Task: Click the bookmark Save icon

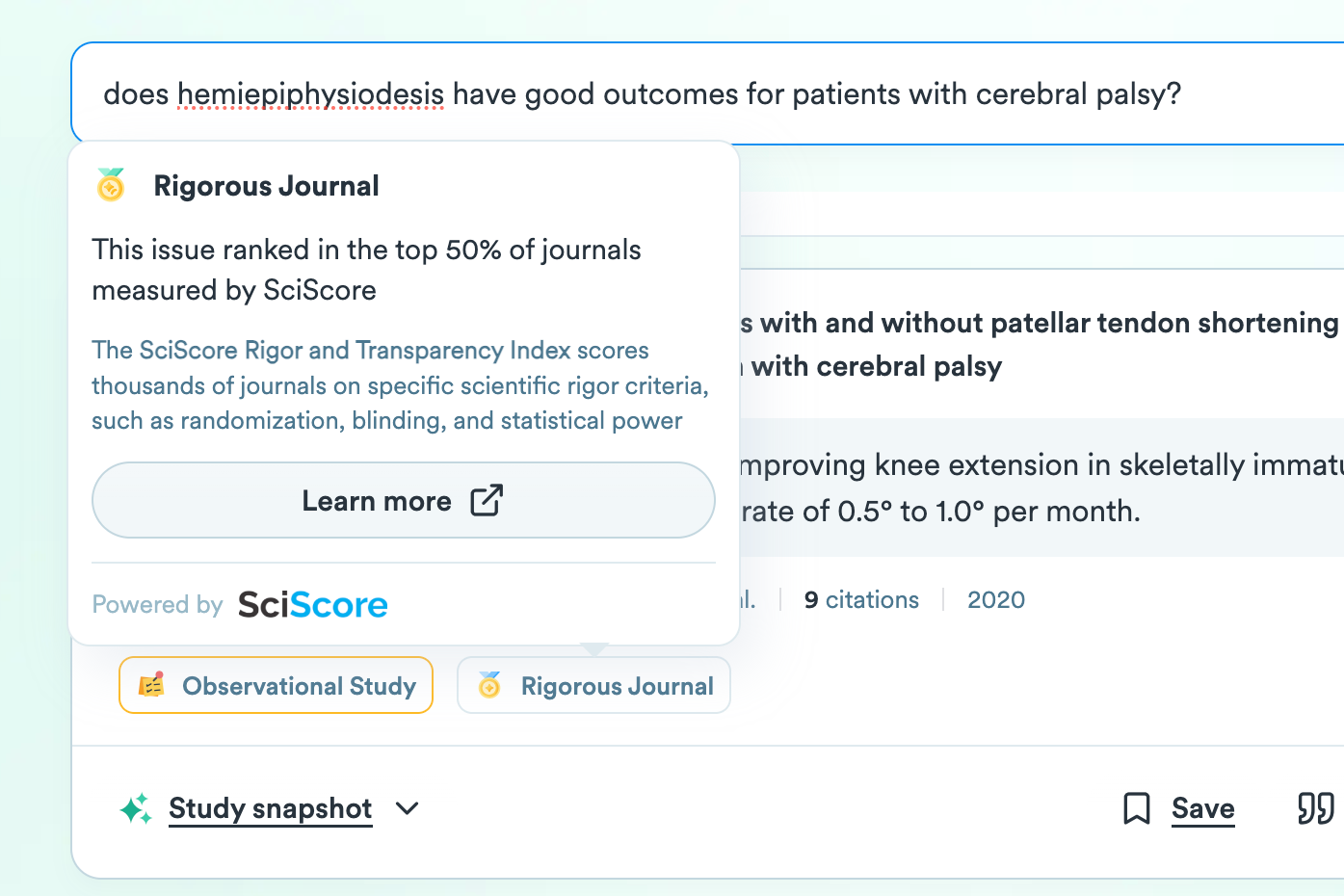Action: [x=1137, y=808]
